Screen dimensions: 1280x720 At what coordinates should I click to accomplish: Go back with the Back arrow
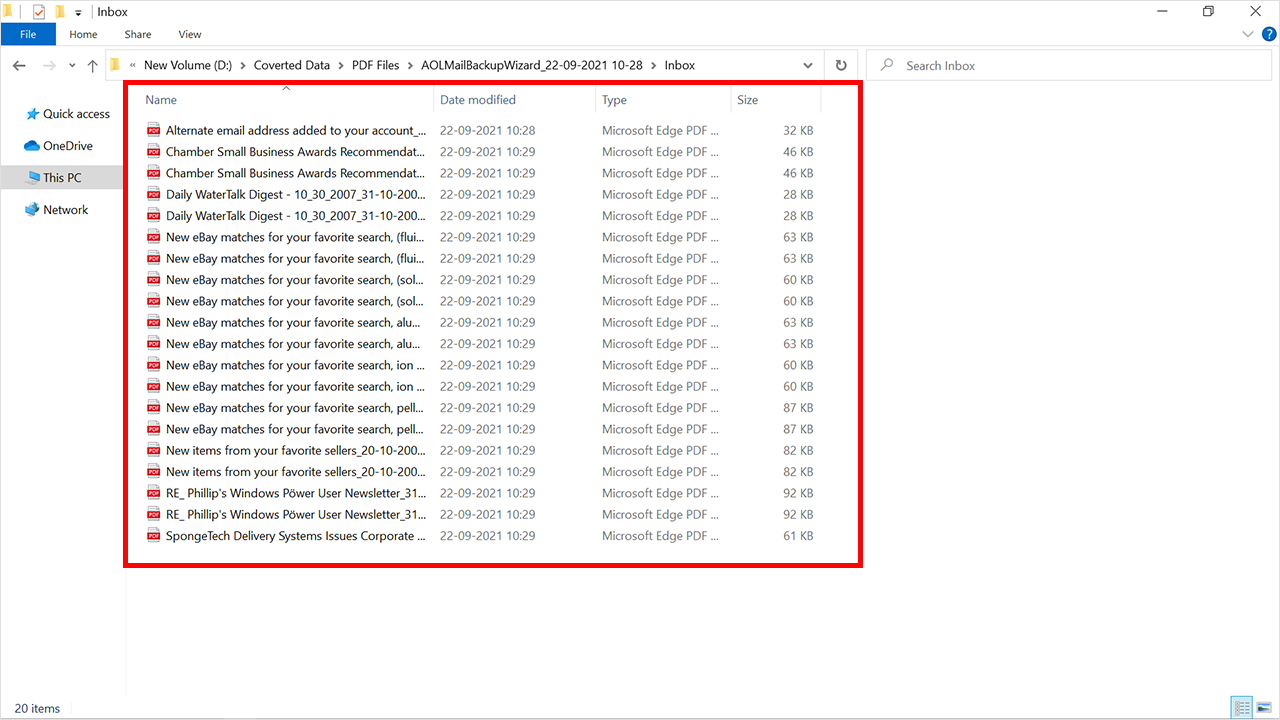pos(19,65)
